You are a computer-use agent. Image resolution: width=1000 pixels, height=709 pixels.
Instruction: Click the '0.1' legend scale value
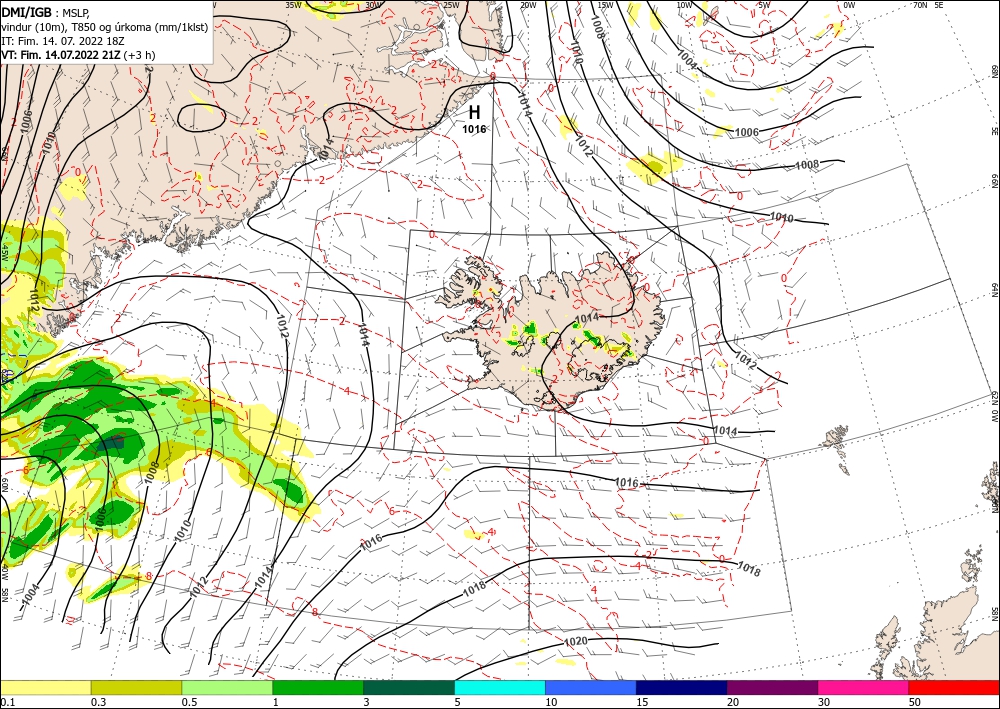[x=6, y=702]
